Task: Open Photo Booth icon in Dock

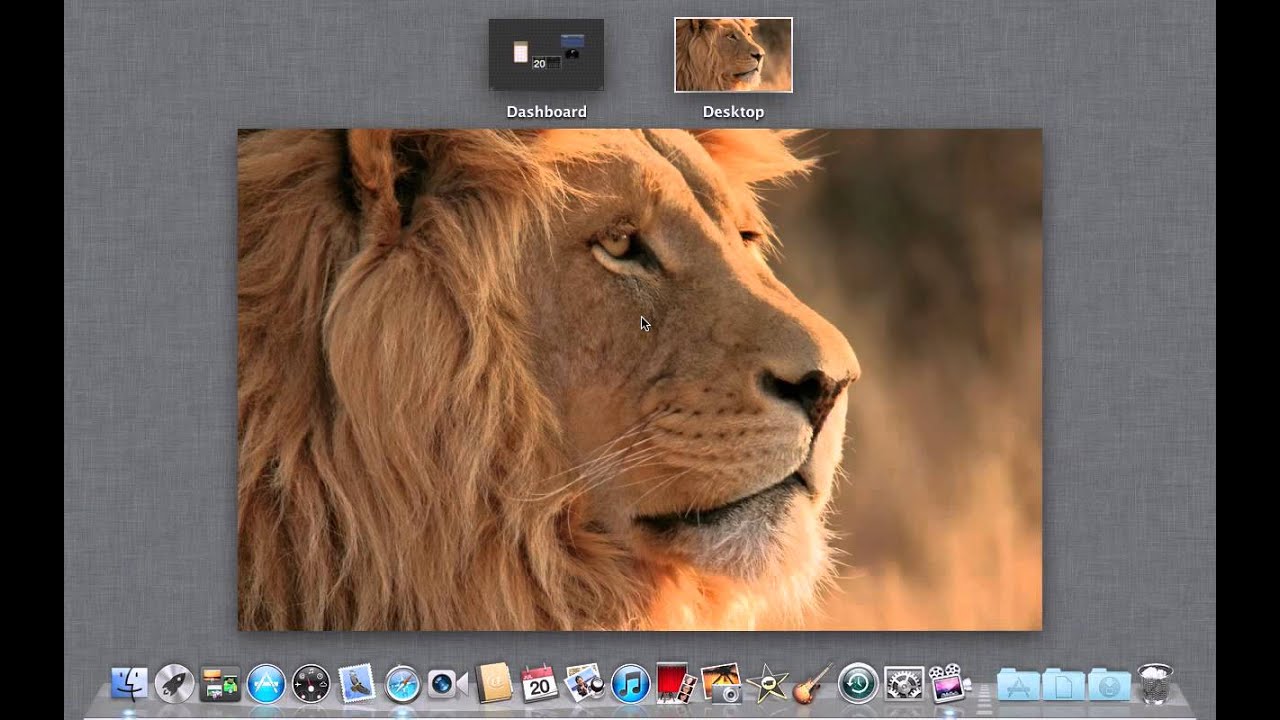Action: (676, 683)
